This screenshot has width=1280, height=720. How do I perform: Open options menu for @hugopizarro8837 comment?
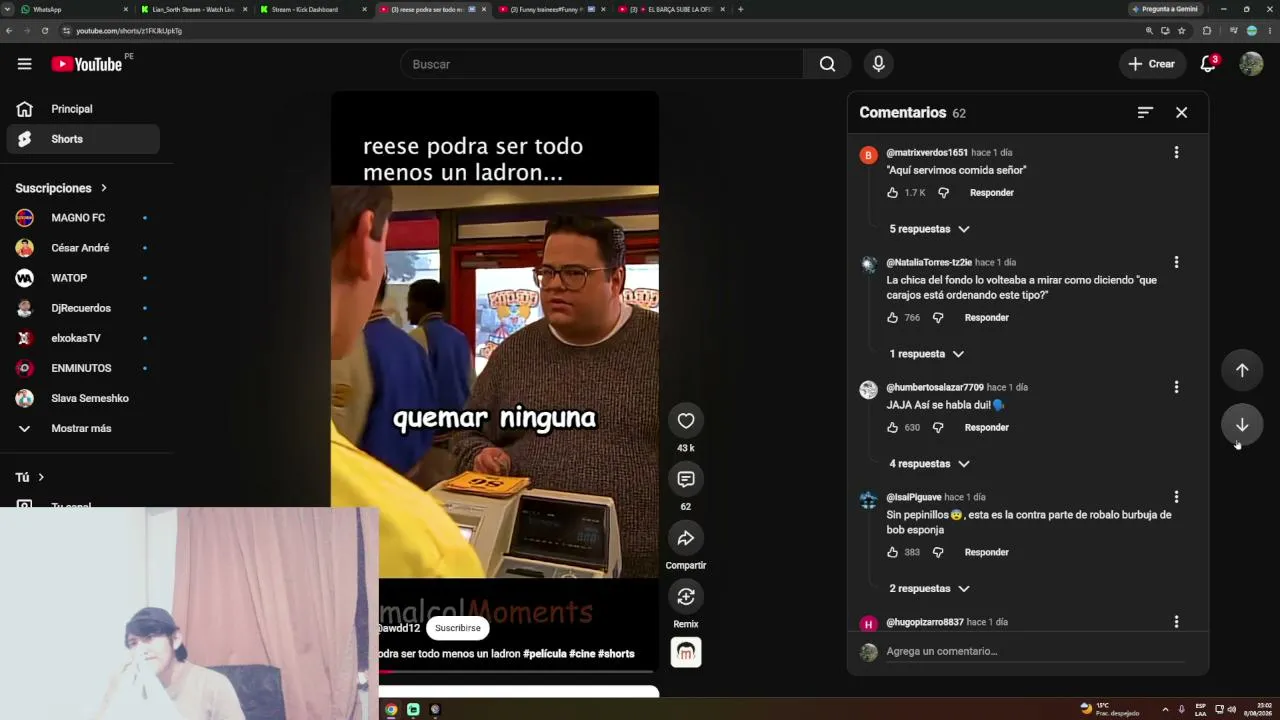coord(1176,622)
